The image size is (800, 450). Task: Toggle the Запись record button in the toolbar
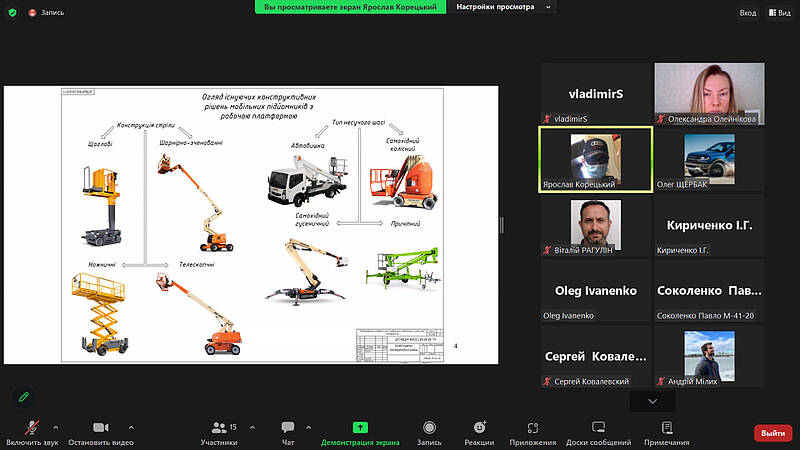click(429, 433)
